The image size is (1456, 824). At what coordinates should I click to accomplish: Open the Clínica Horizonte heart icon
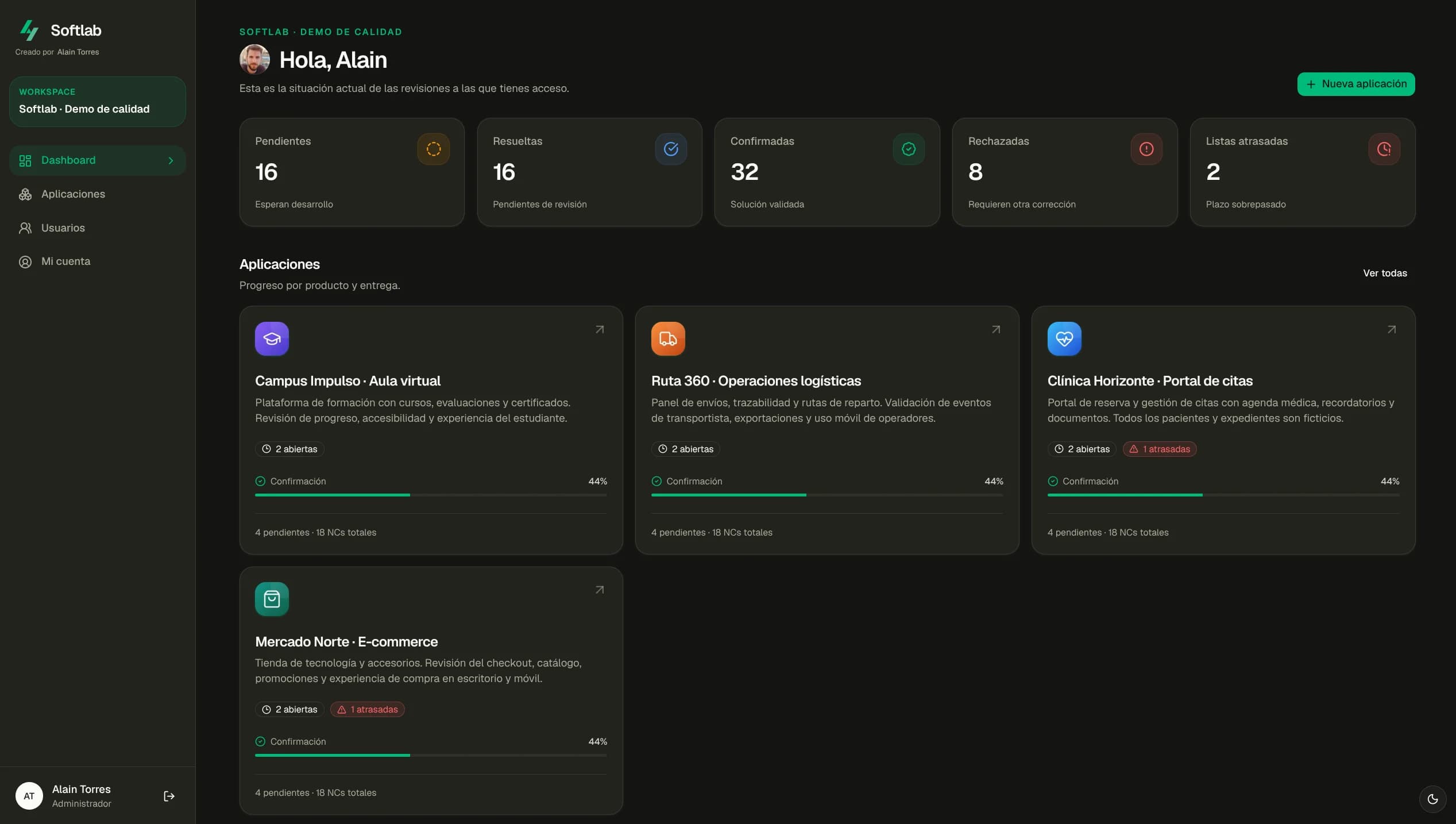click(1064, 338)
